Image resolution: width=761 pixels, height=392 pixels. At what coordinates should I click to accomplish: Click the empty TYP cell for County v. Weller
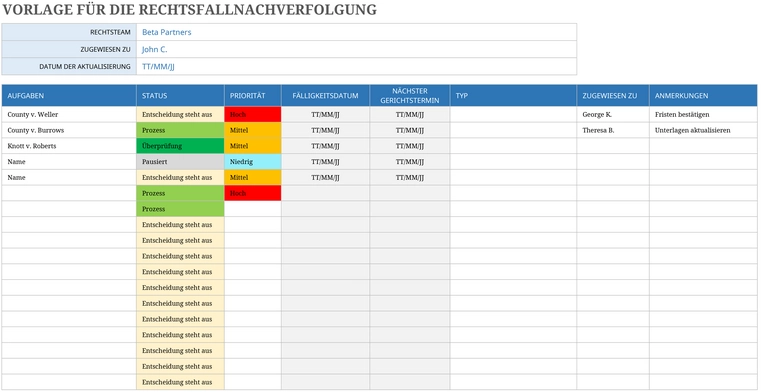513,114
